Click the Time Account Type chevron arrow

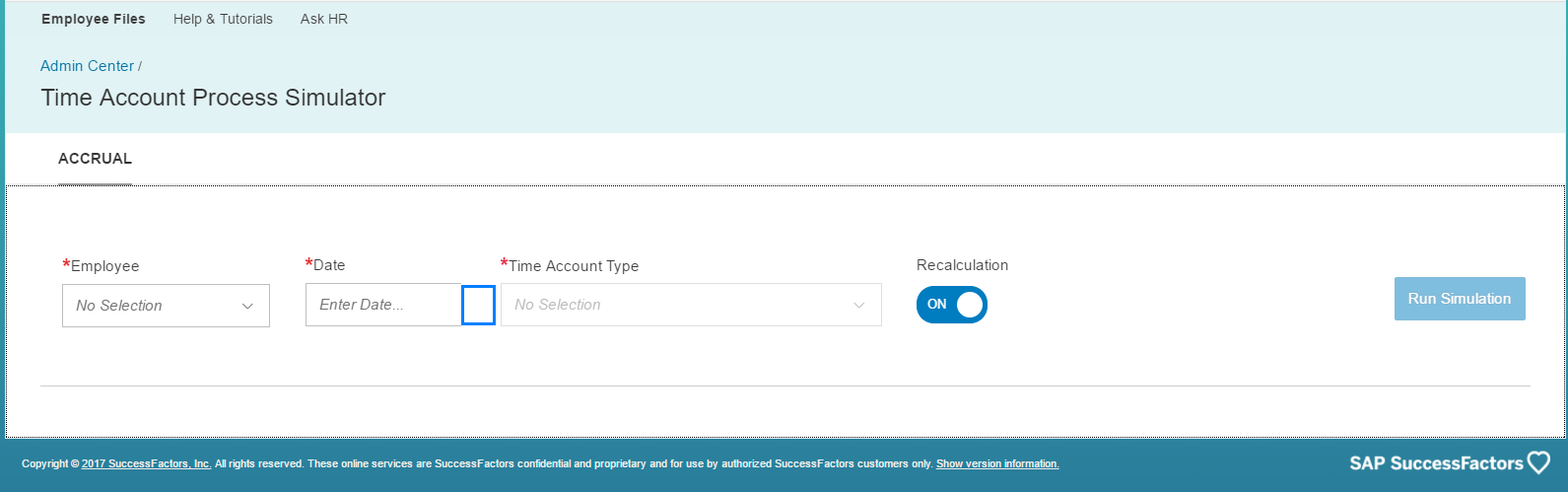859,306
